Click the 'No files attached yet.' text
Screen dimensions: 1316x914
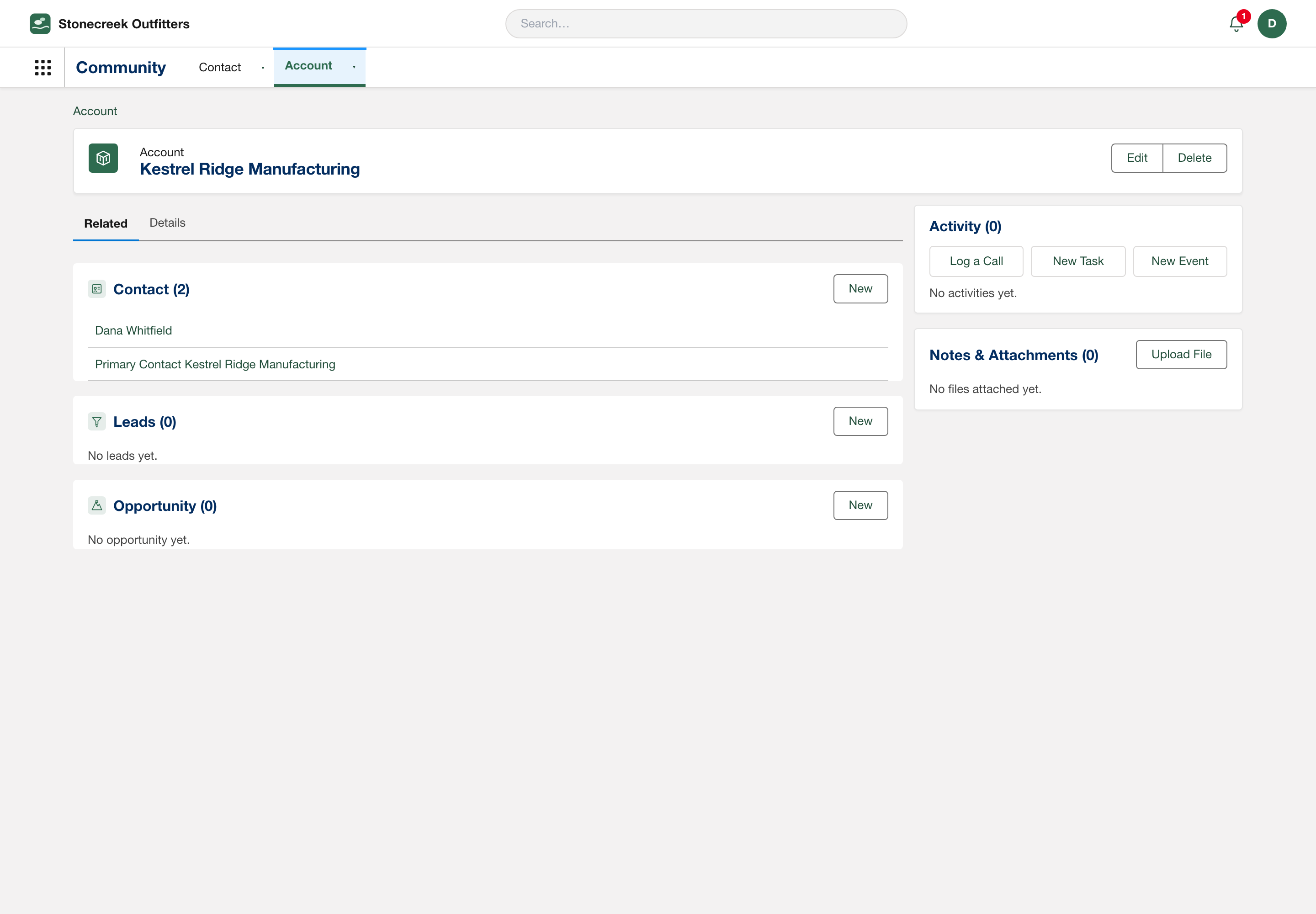tap(985, 389)
